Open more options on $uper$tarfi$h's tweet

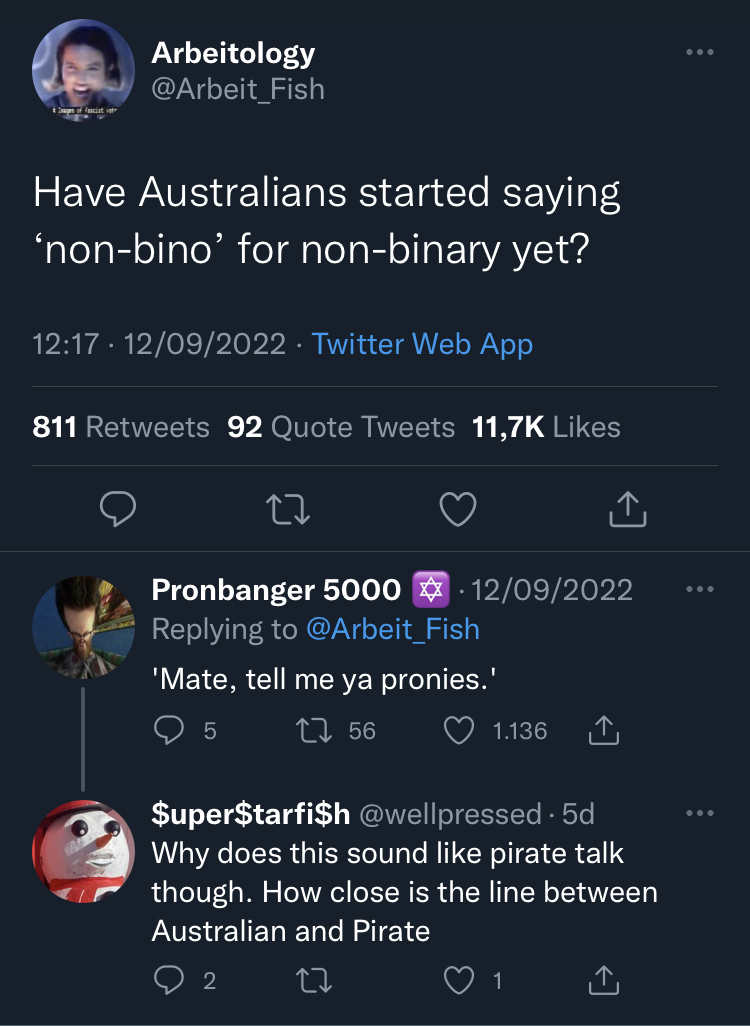pos(700,813)
